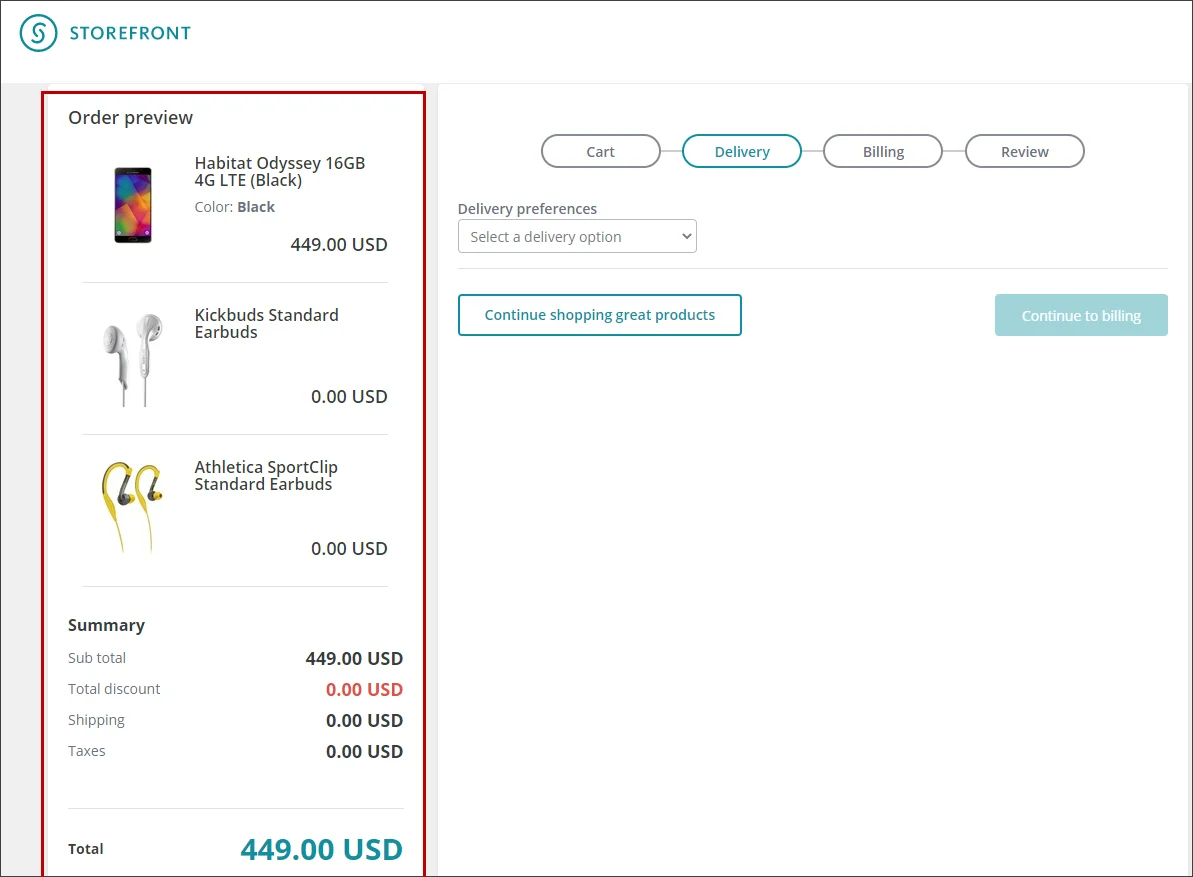This screenshot has width=1193, height=877.
Task: Click Continue shopping great products button
Action: (x=600, y=315)
